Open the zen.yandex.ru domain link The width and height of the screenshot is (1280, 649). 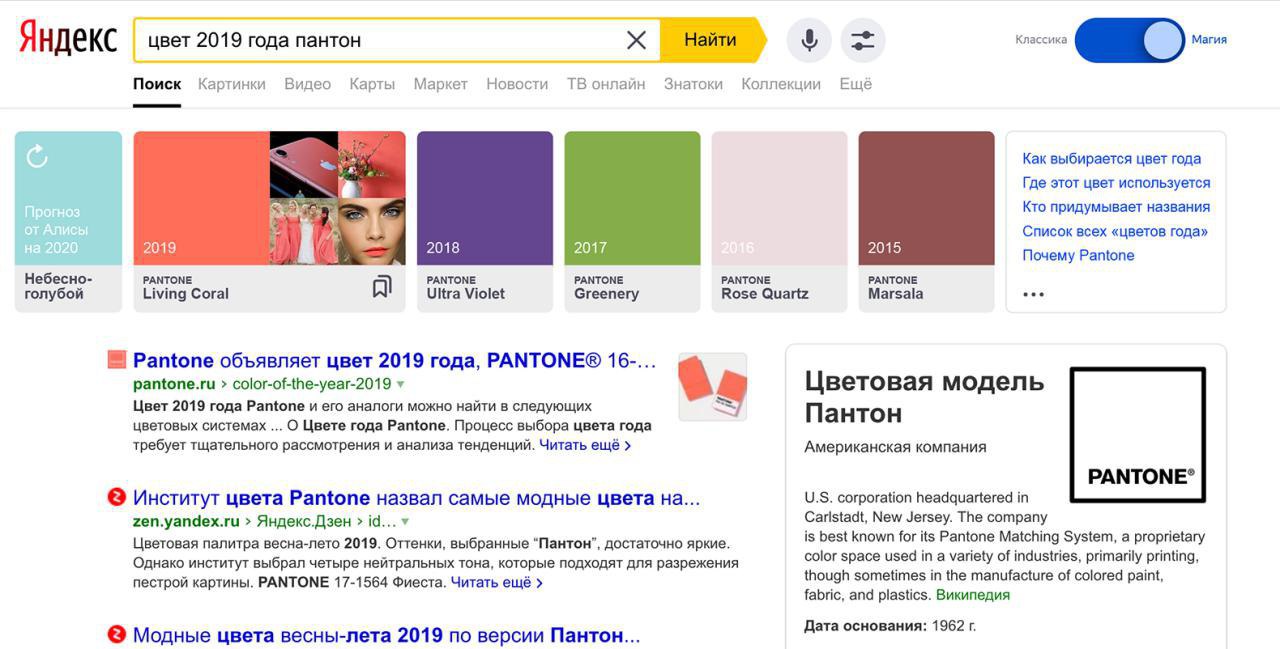(x=186, y=521)
